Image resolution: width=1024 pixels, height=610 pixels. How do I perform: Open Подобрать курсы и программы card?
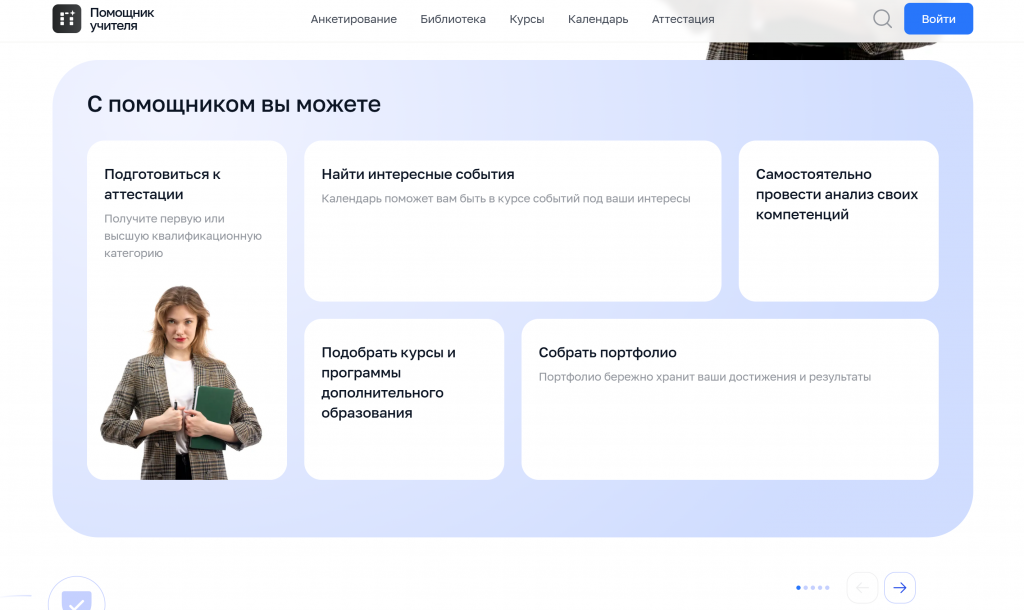[404, 399]
